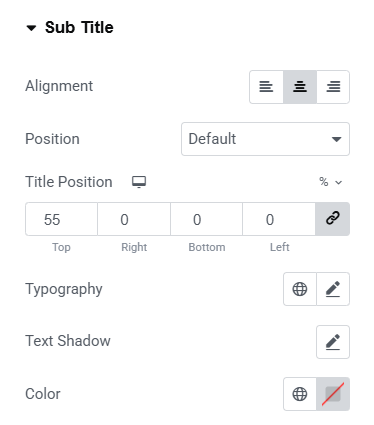Focus the Bottom value input field
Screen dimensions: 374x425
click(207, 219)
